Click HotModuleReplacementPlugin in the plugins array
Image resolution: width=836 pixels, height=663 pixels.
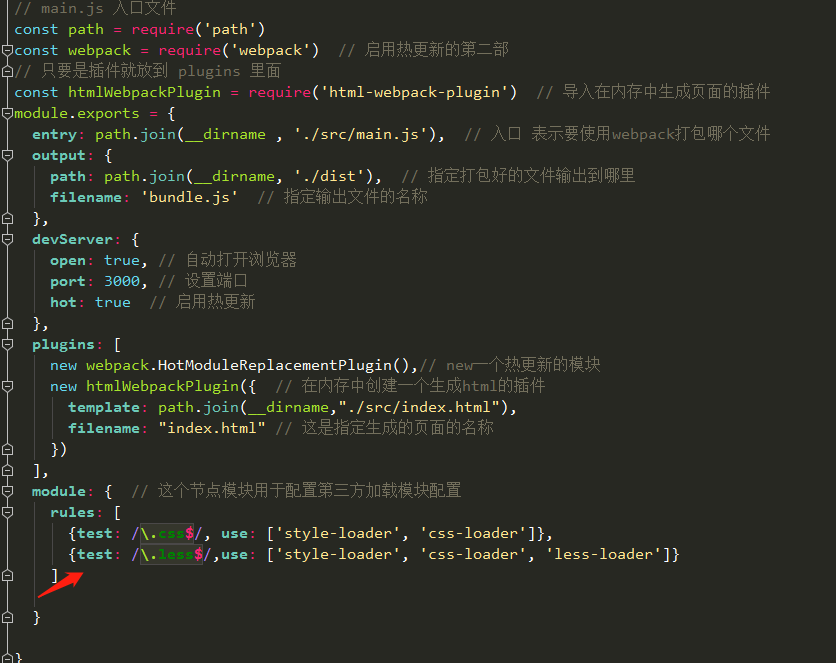pyautogui.click(x=275, y=365)
